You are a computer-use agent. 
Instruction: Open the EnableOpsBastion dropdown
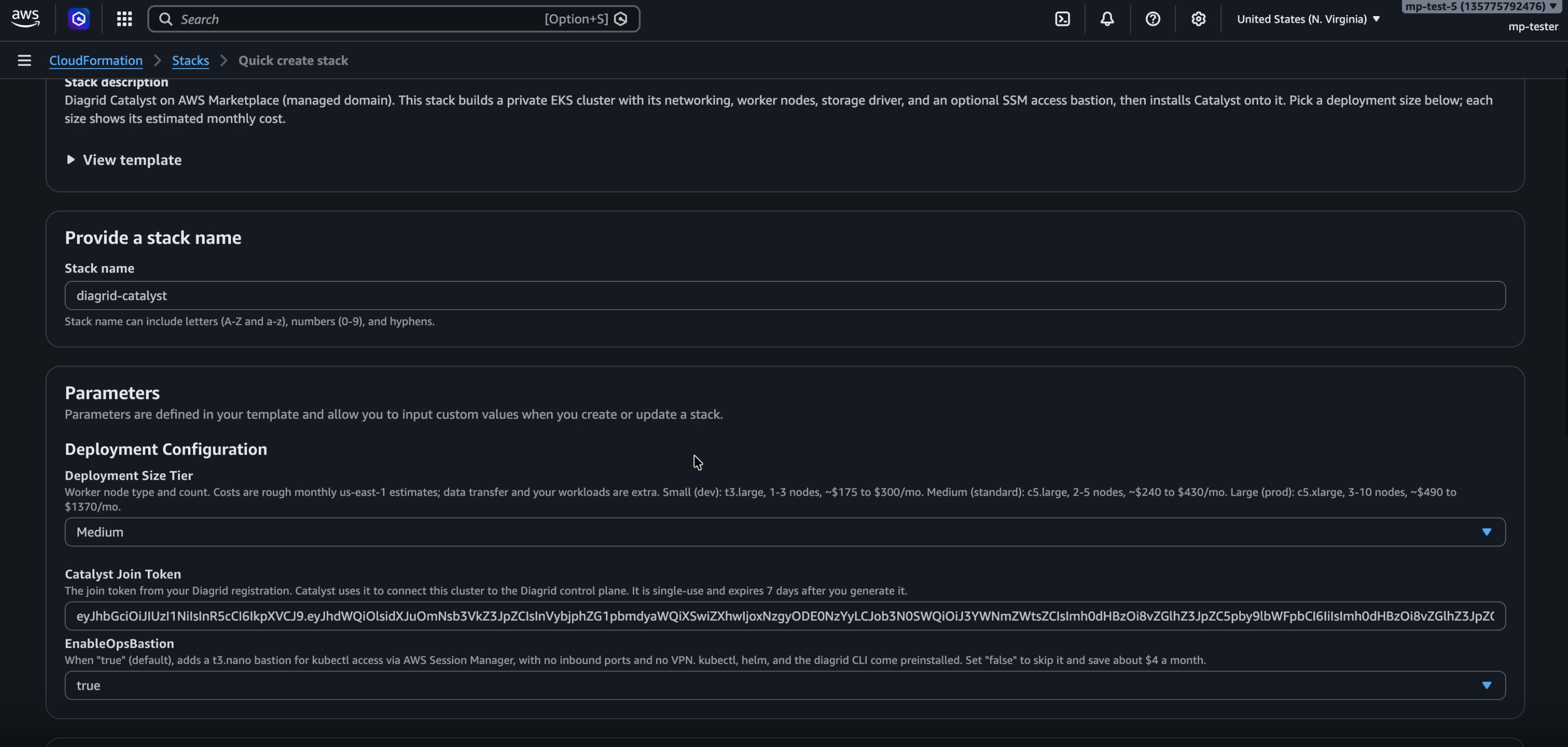coord(784,686)
